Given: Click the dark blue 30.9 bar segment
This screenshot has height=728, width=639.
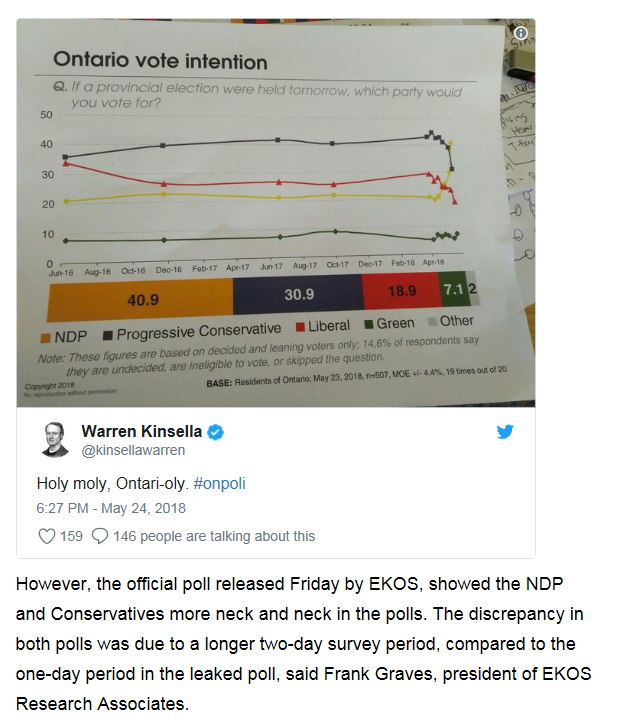Looking at the screenshot, I should (297, 294).
